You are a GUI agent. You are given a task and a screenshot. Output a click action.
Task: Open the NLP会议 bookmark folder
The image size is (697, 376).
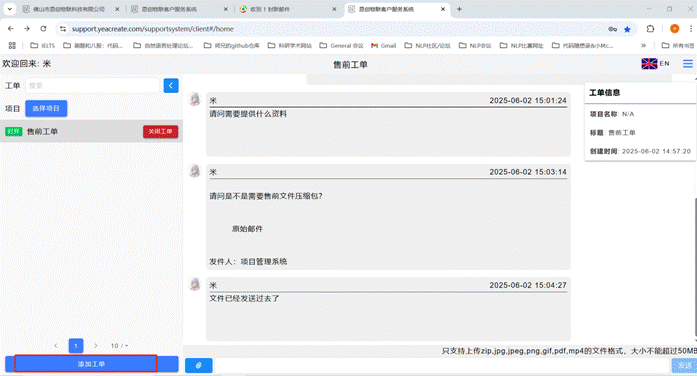[x=475, y=45]
